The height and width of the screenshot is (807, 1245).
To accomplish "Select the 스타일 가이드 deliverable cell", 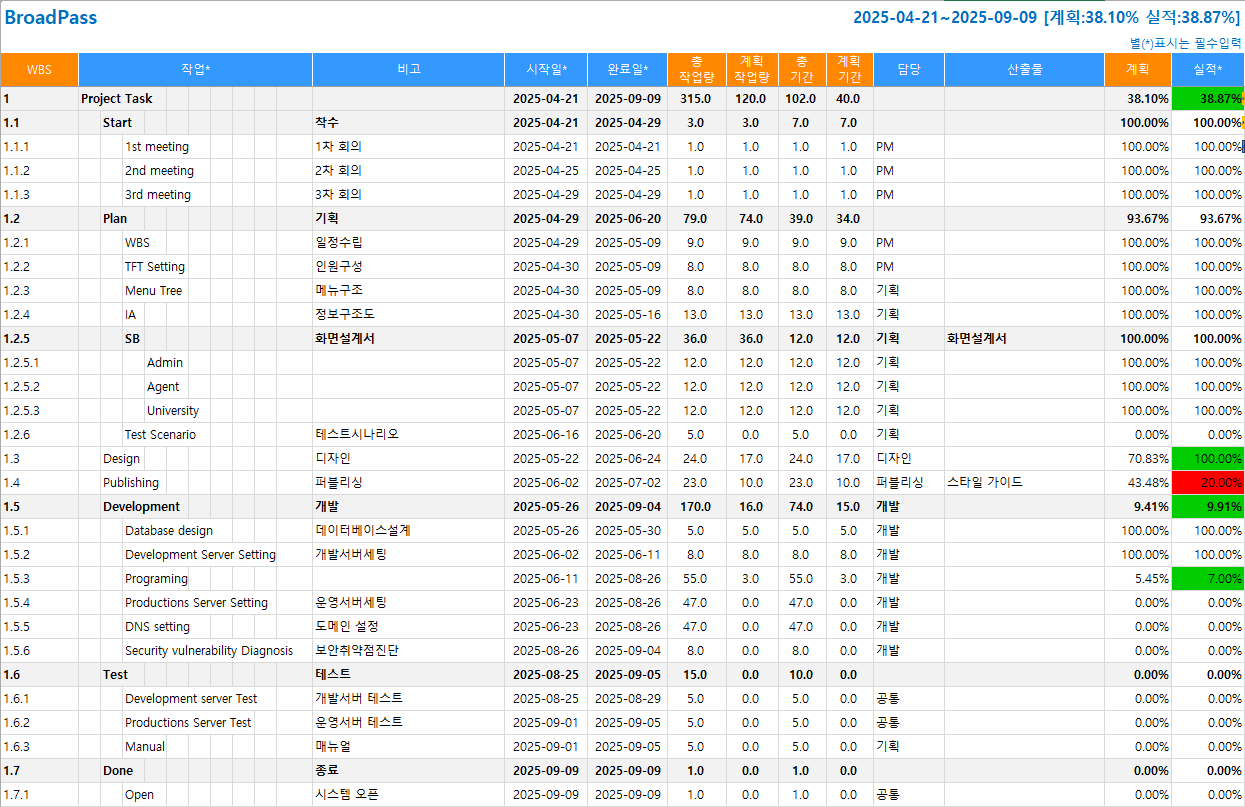I will 985,483.
